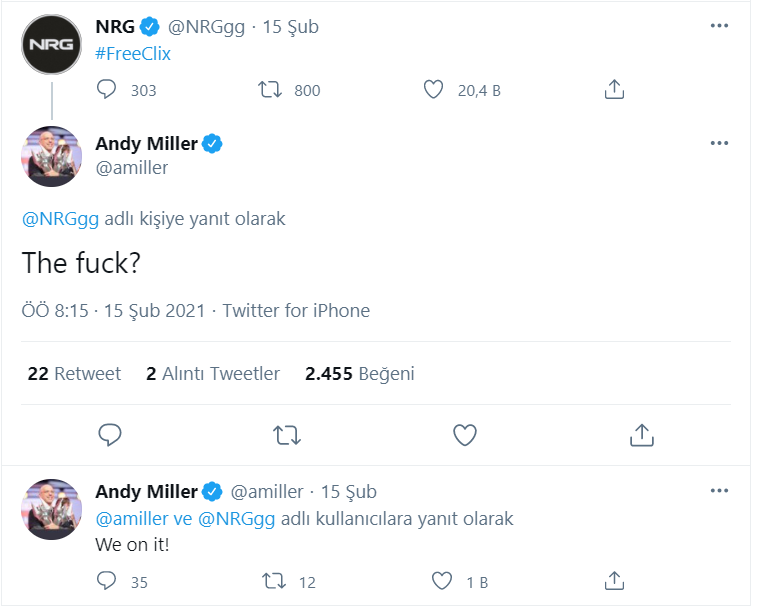Like the "The fuck?" tweet

[464, 435]
